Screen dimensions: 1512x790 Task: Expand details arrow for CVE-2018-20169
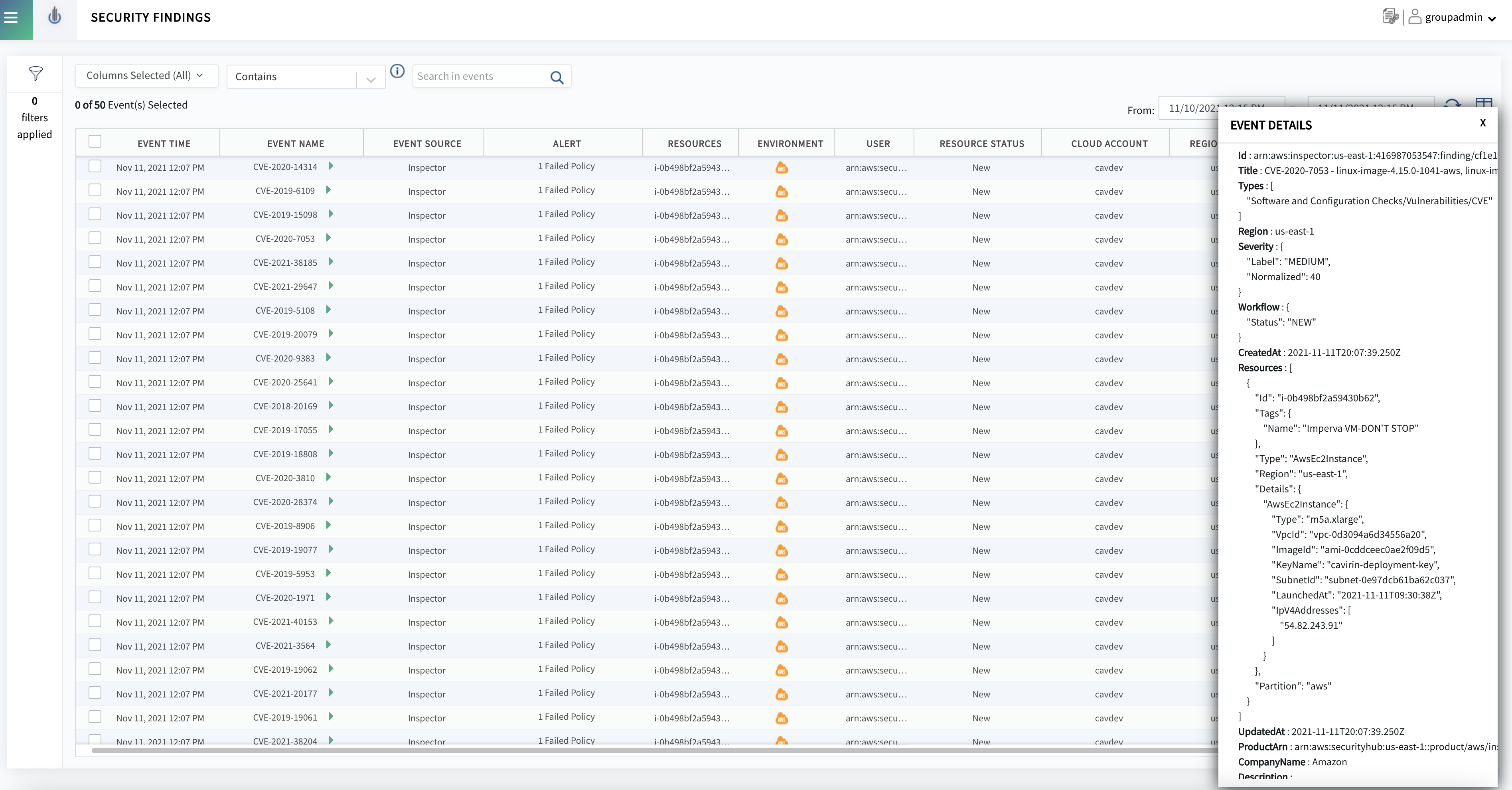tap(331, 405)
